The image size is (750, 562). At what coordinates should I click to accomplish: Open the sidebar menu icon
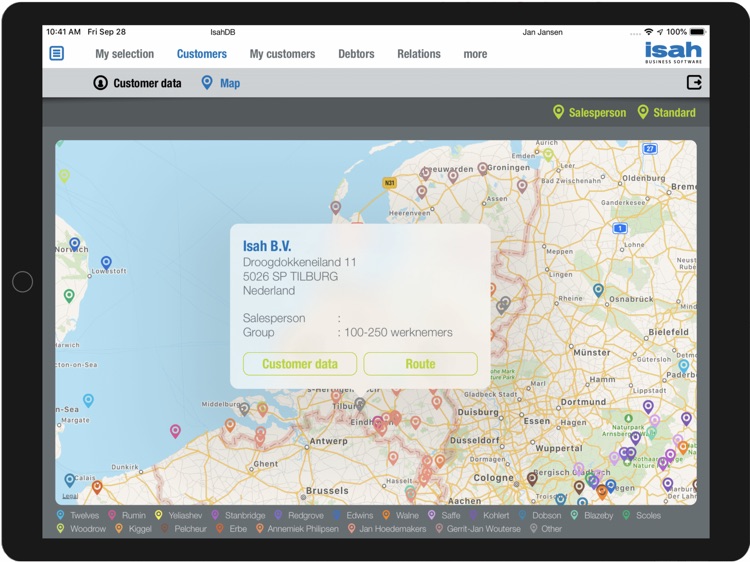click(x=57, y=53)
